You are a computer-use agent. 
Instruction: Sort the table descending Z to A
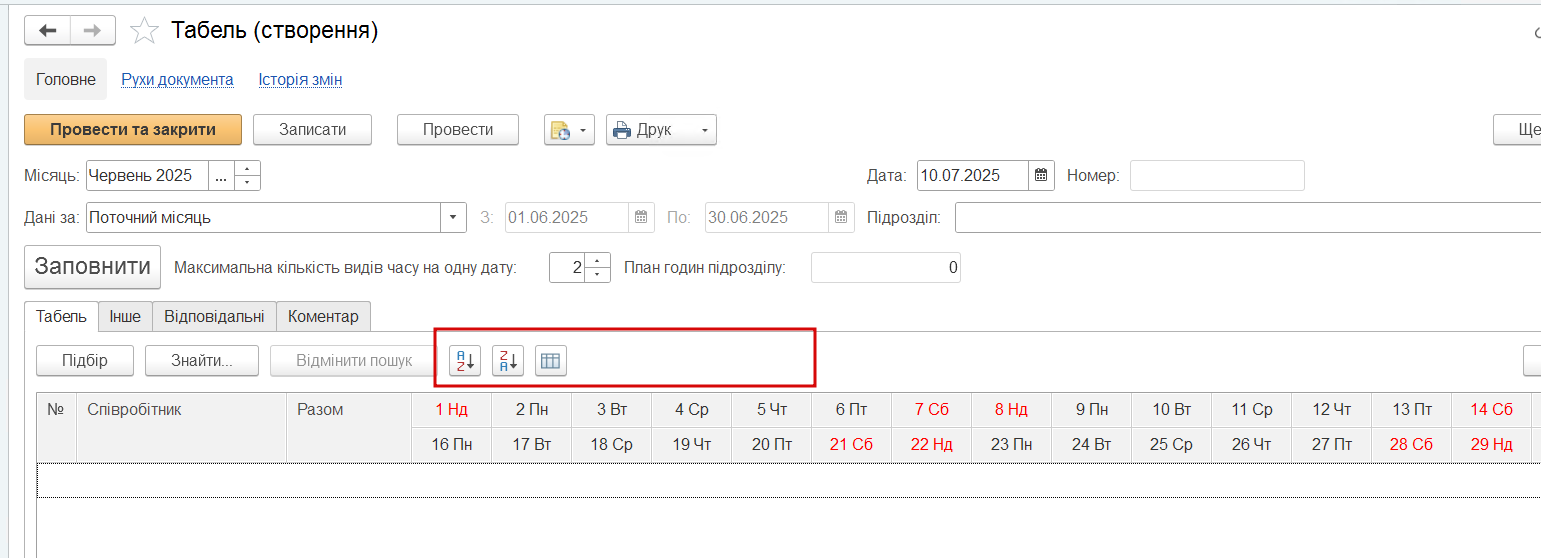pos(508,361)
